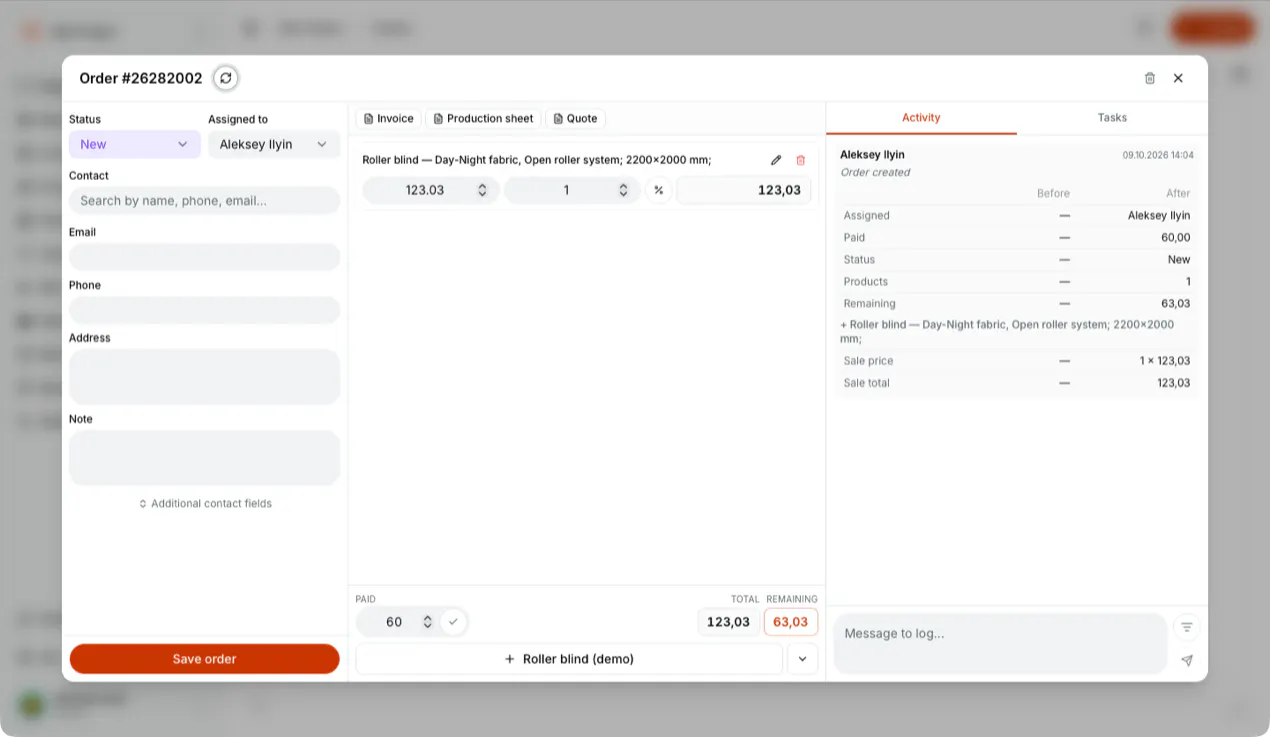
Task: Click the product line total field 123,03
Action: [744, 190]
